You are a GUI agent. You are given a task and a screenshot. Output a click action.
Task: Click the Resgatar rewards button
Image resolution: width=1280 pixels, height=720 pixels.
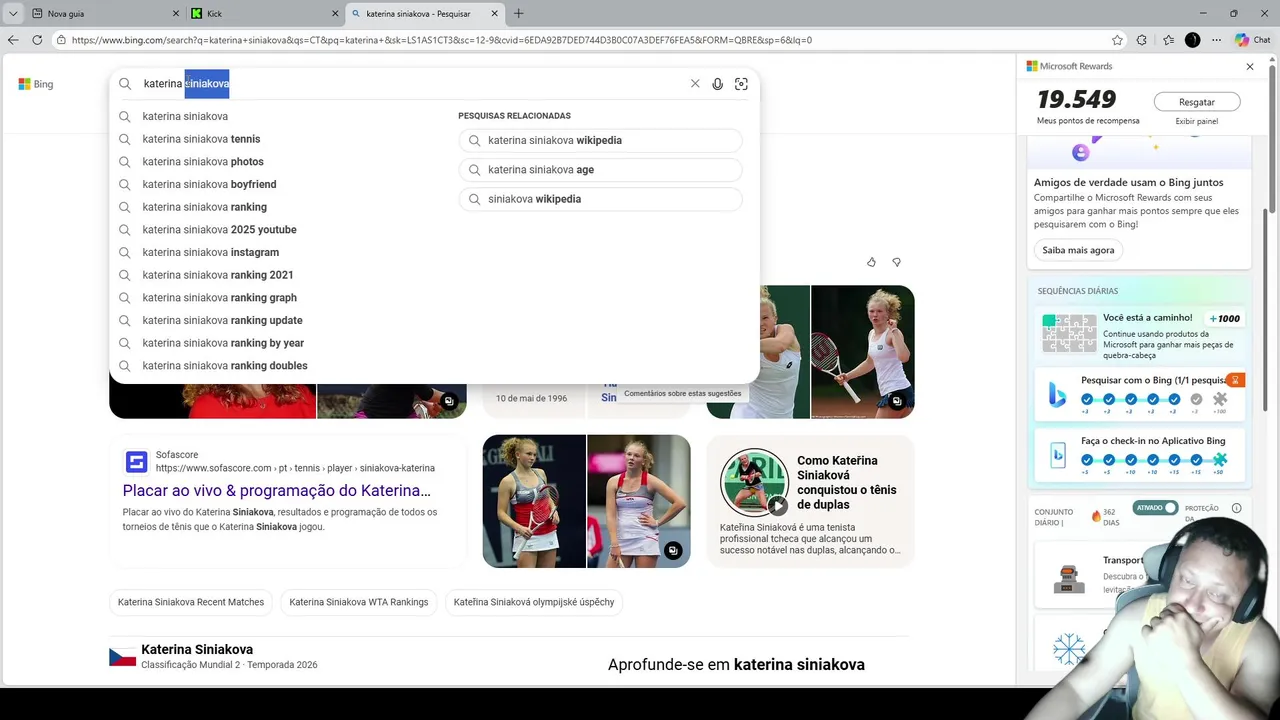coord(1197,102)
